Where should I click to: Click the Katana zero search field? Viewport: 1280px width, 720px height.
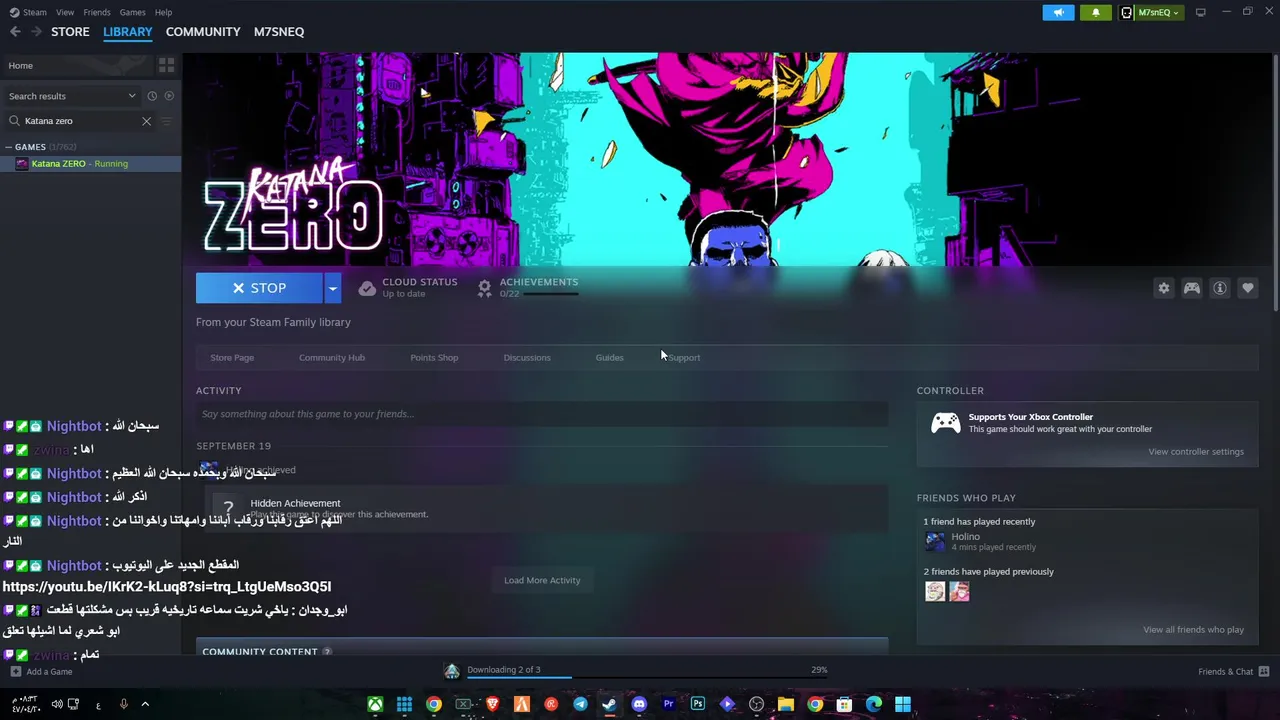pos(80,121)
